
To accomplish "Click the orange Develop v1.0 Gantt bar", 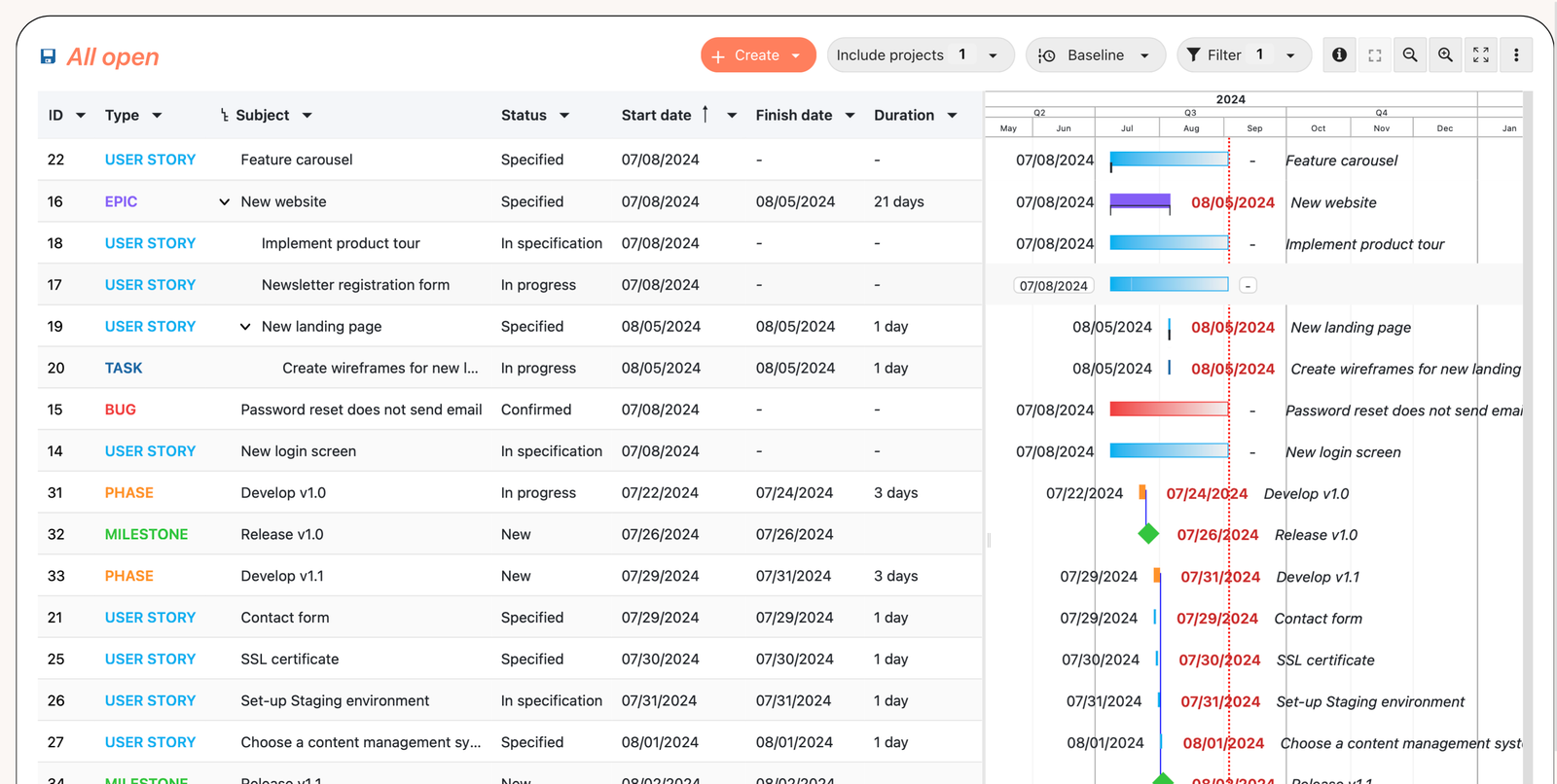I will 1142,492.
